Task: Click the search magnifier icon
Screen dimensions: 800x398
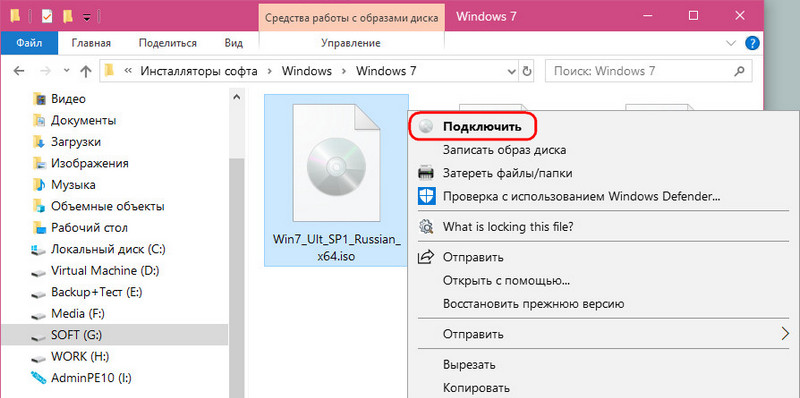Action: (739, 71)
